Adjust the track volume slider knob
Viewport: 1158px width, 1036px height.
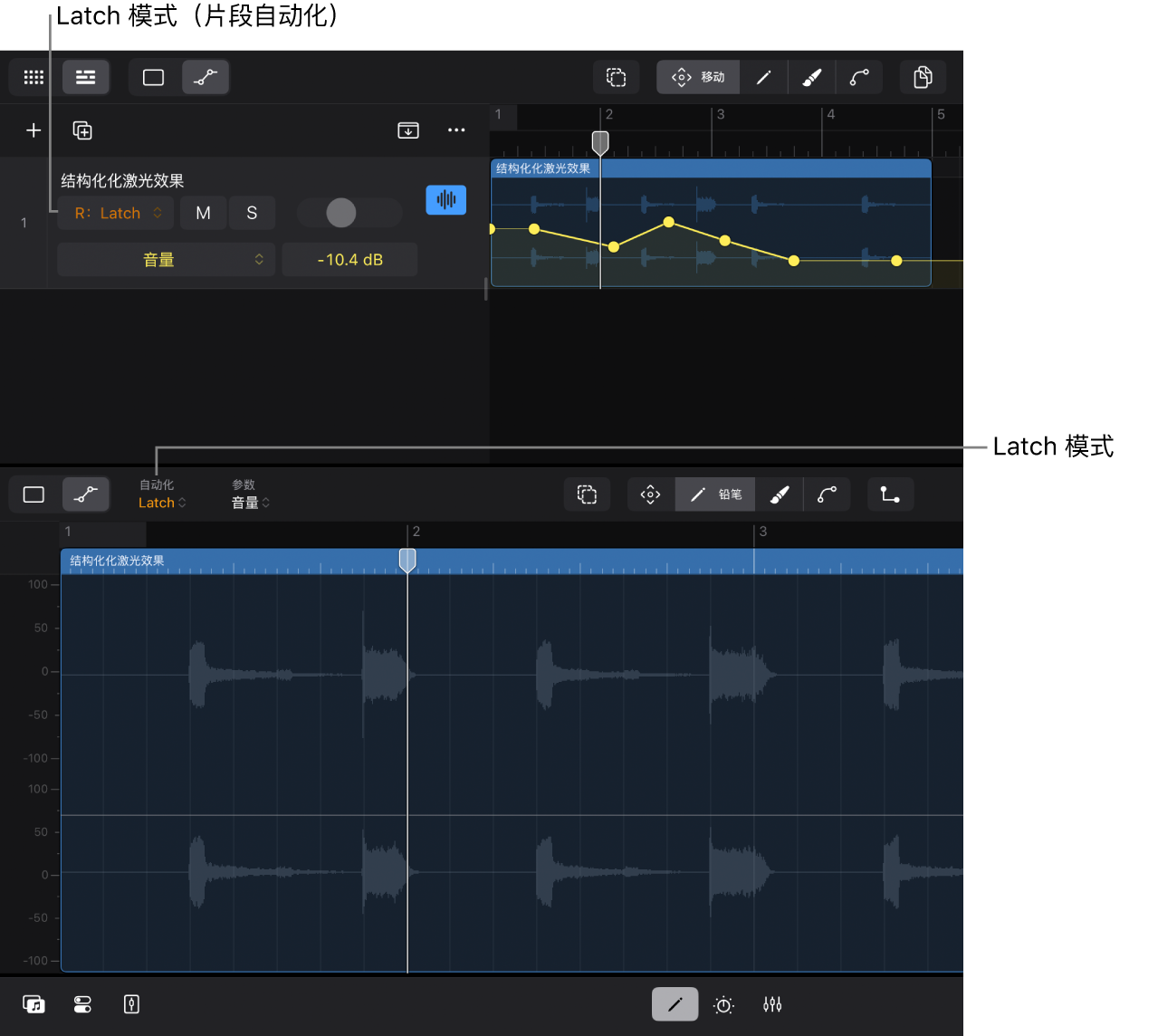pos(341,214)
